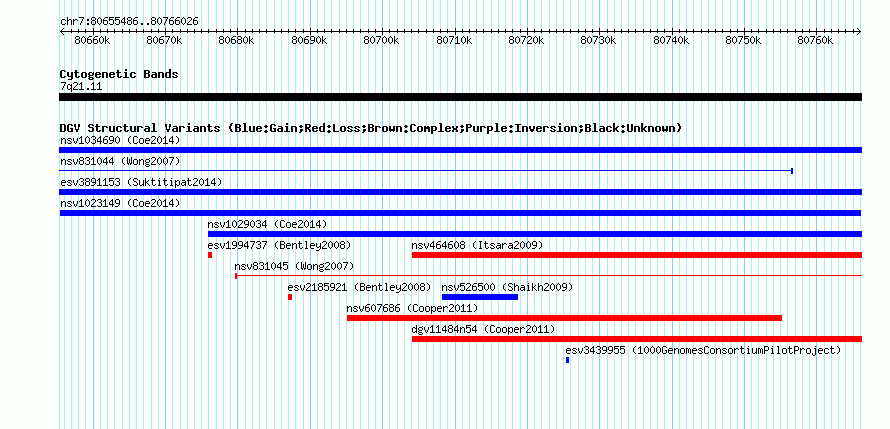Image resolution: width=890 pixels, height=429 pixels.
Task: Click the esv3891153 (Suktitipat2014) blue bar
Action: [460, 192]
